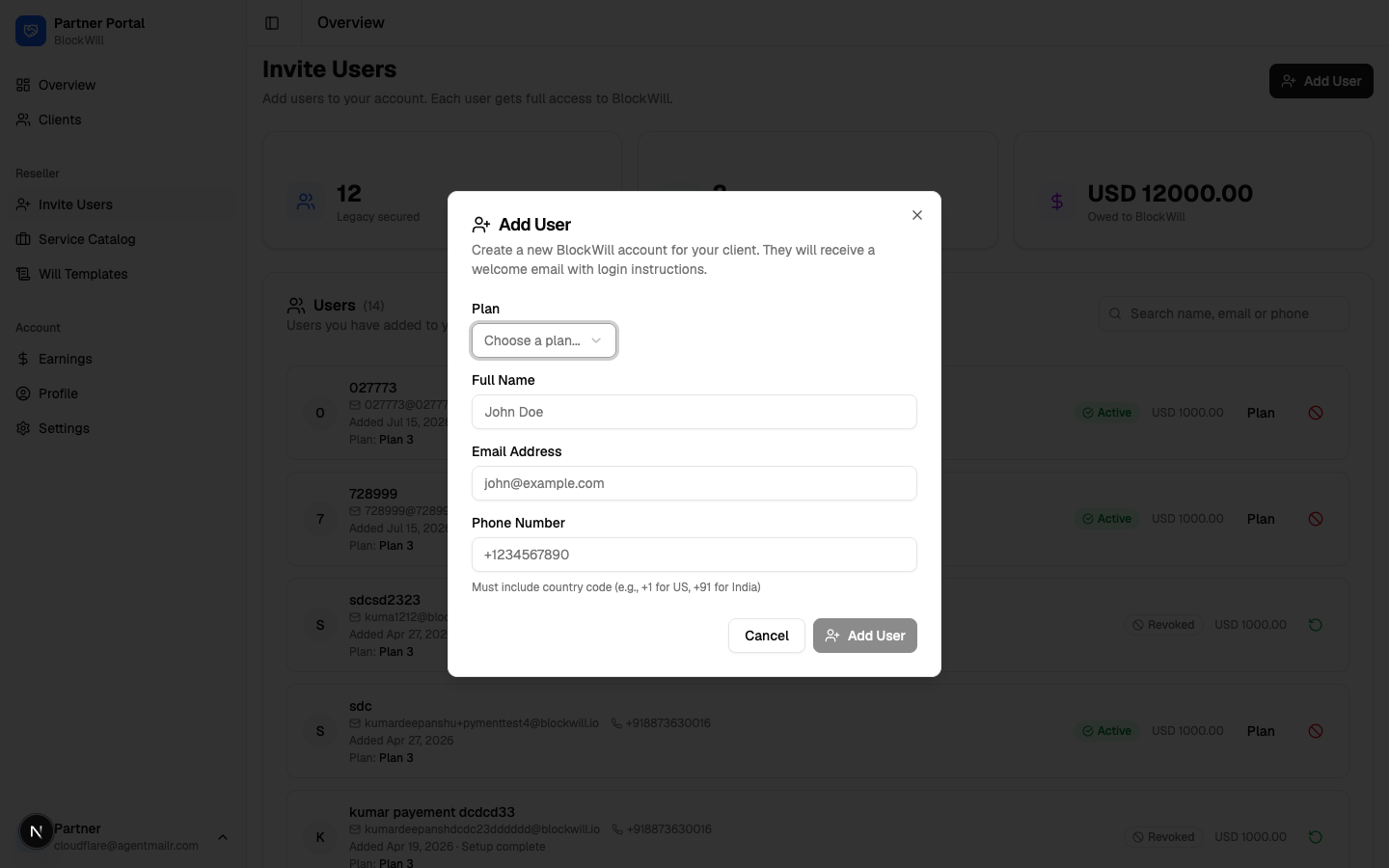This screenshot has width=1389, height=868.
Task: Click the Plan button for user 728999
Action: pos(1261,519)
